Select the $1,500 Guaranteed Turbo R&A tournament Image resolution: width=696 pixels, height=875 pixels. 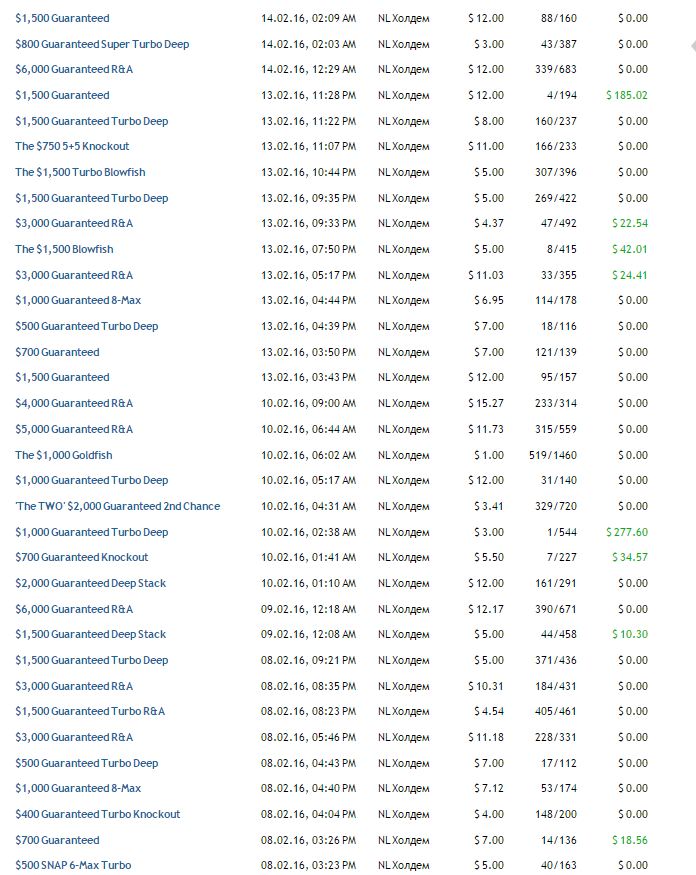point(90,711)
